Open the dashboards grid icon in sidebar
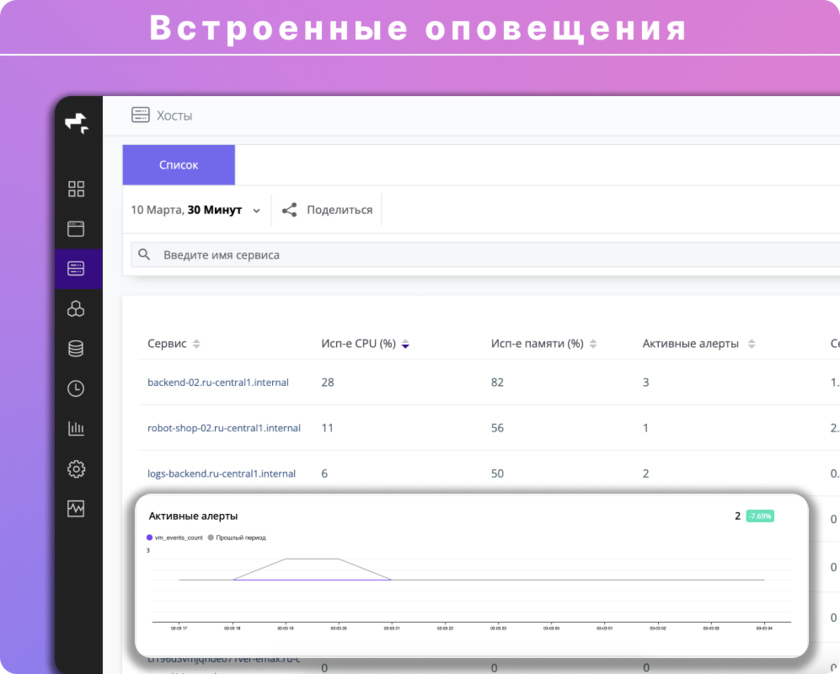The width and height of the screenshot is (840, 674). click(76, 189)
